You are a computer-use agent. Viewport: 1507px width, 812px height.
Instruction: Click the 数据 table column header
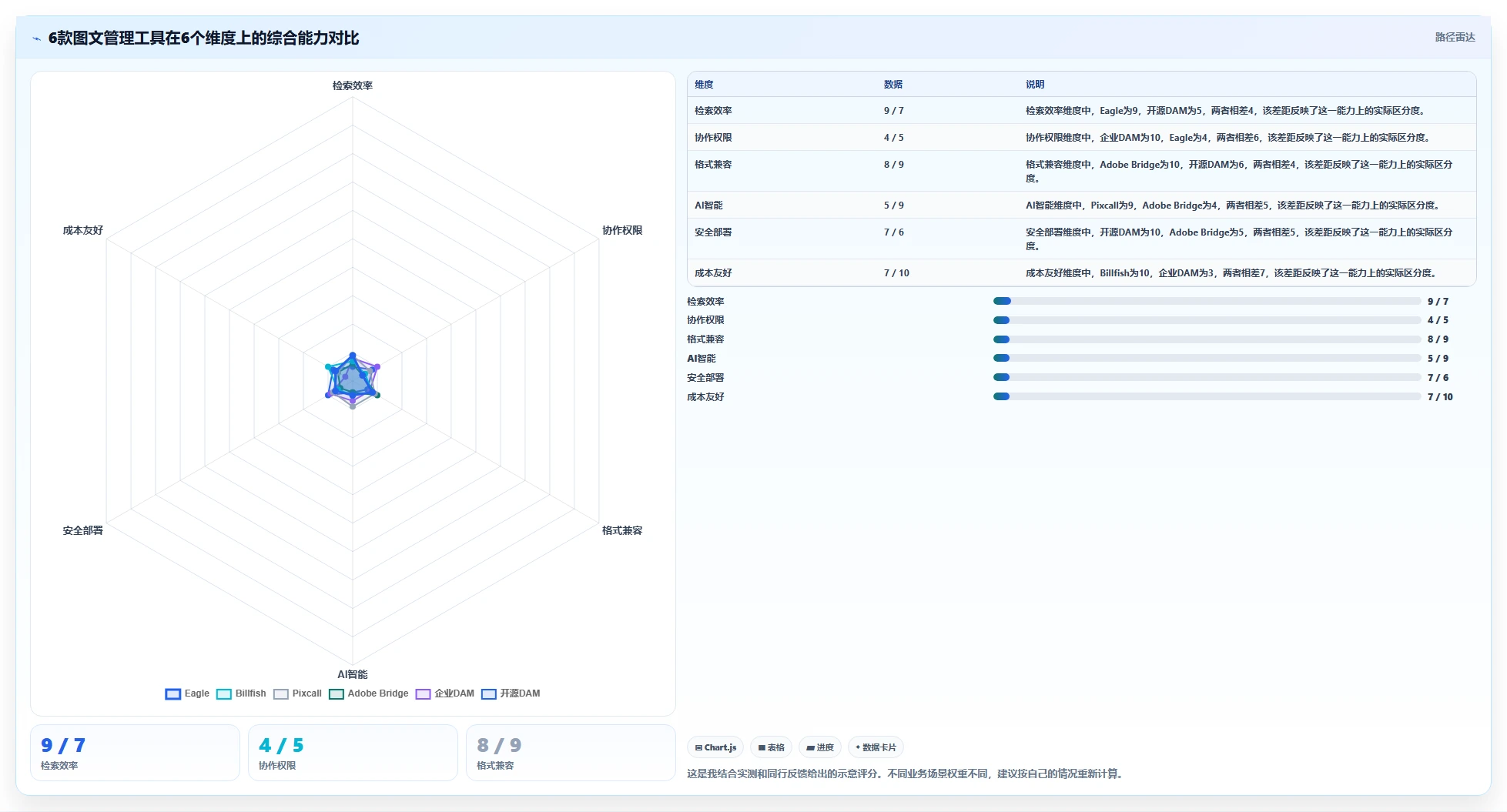click(893, 85)
